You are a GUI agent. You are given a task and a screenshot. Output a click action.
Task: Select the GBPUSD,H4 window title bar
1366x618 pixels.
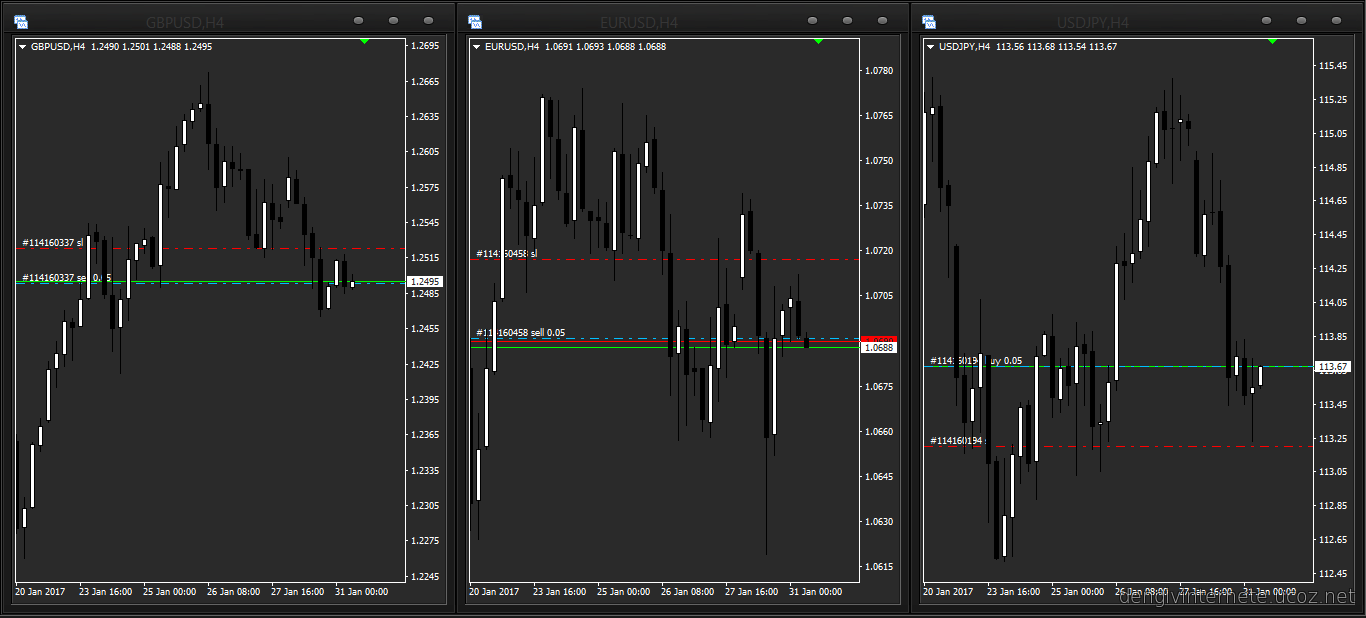[x=185, y=22]
